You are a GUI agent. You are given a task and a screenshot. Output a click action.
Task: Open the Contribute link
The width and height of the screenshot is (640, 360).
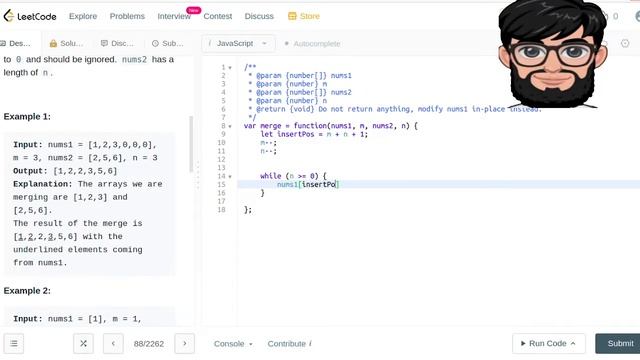289,344
